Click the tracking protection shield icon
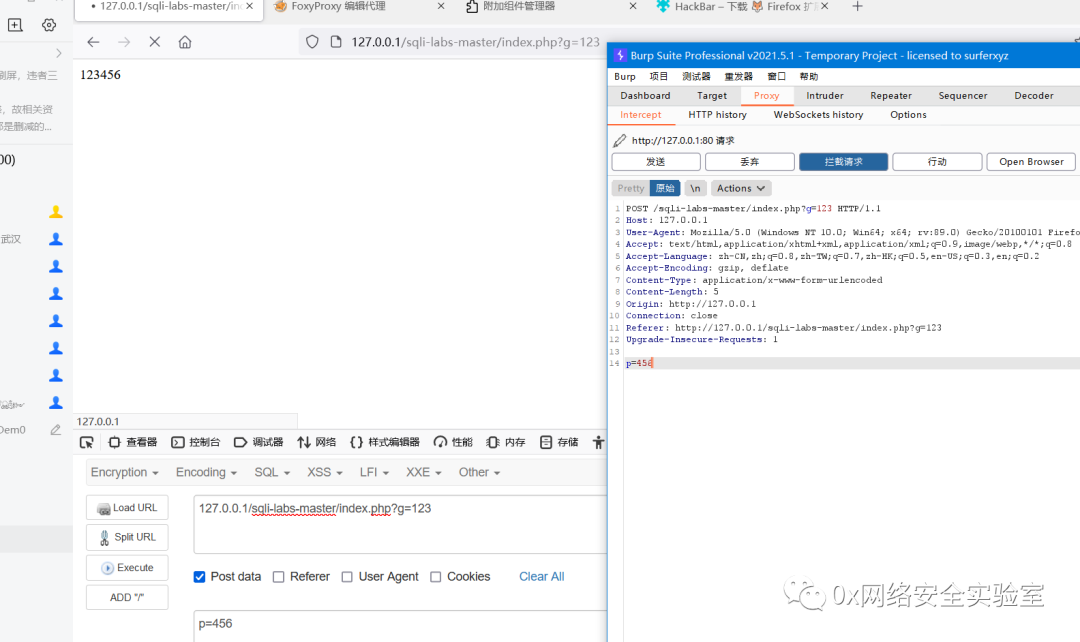Screen dimensions: 1080x642 pyautogui.click(x=312, y=42)
